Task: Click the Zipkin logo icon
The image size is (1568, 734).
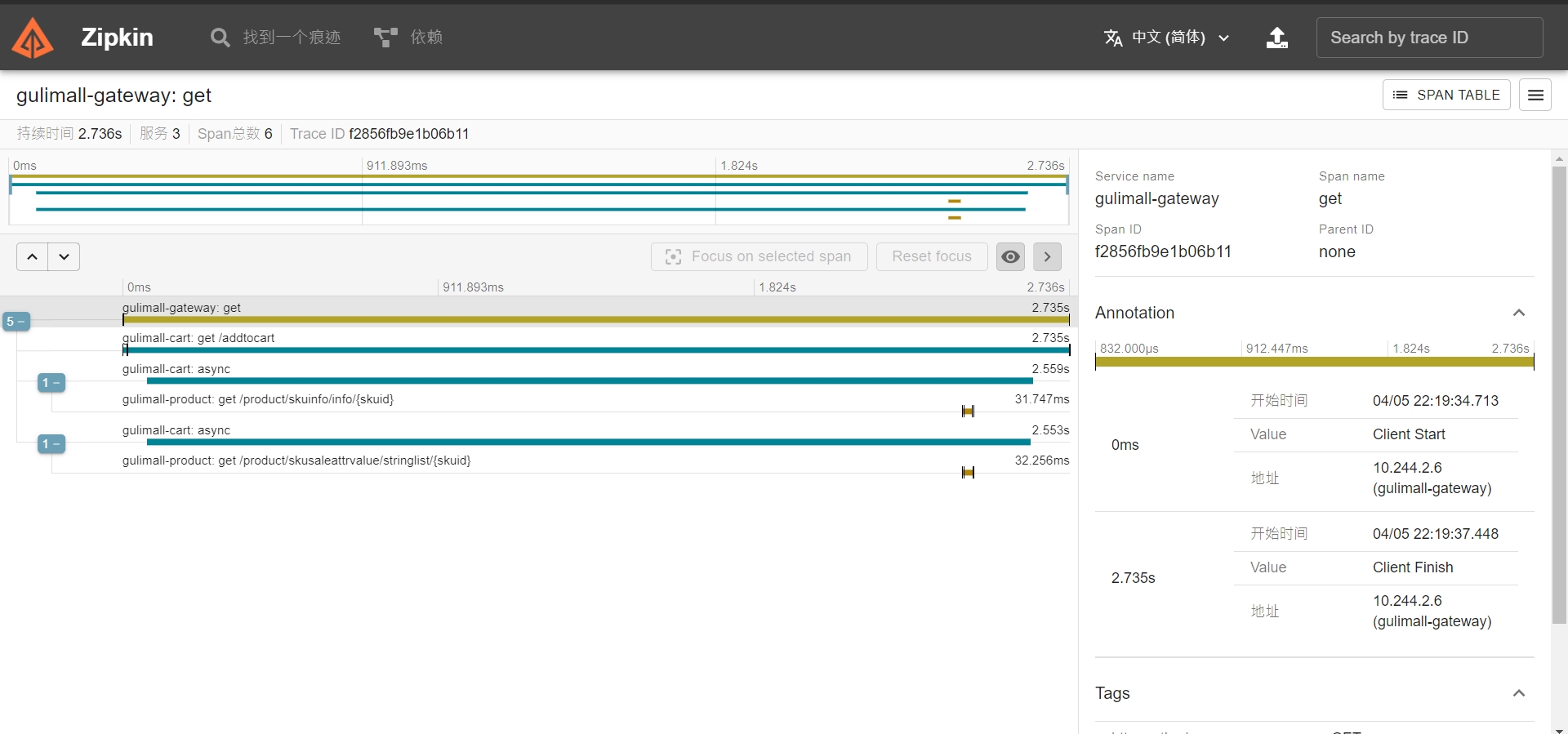Action: click(x=33, y=38)
